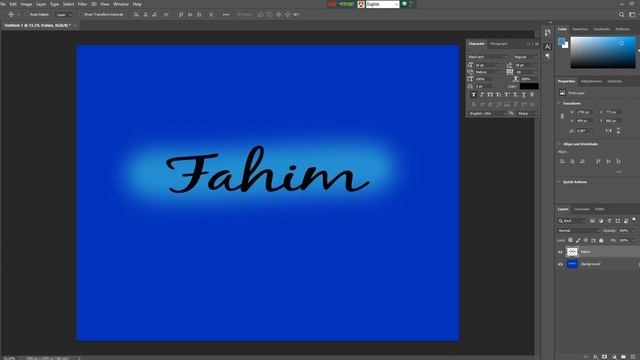
Task: Switch to the Paths tab
Action: pyautogui.click(x=599, y=209)
